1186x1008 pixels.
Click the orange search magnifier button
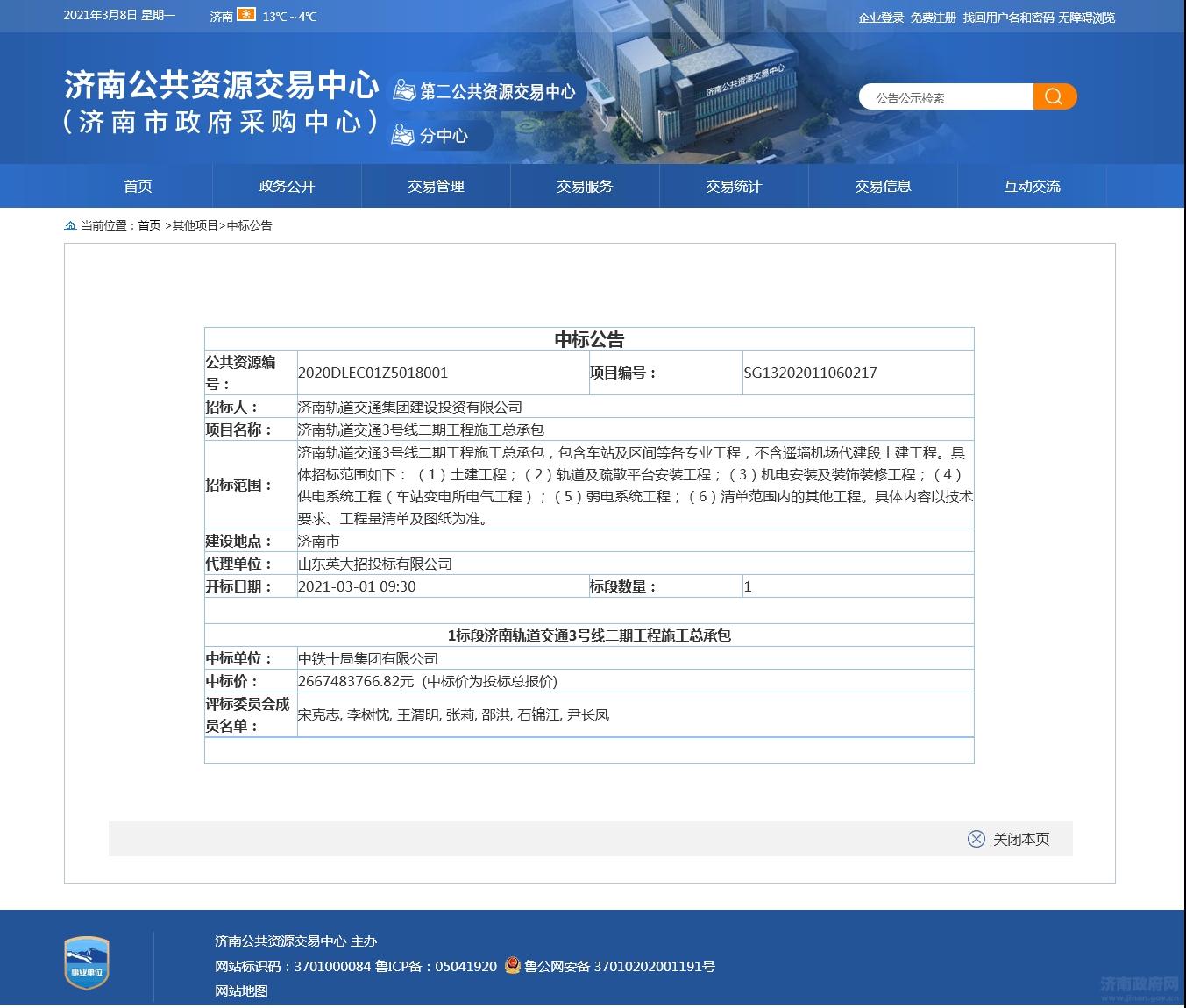click(1054, 96)
